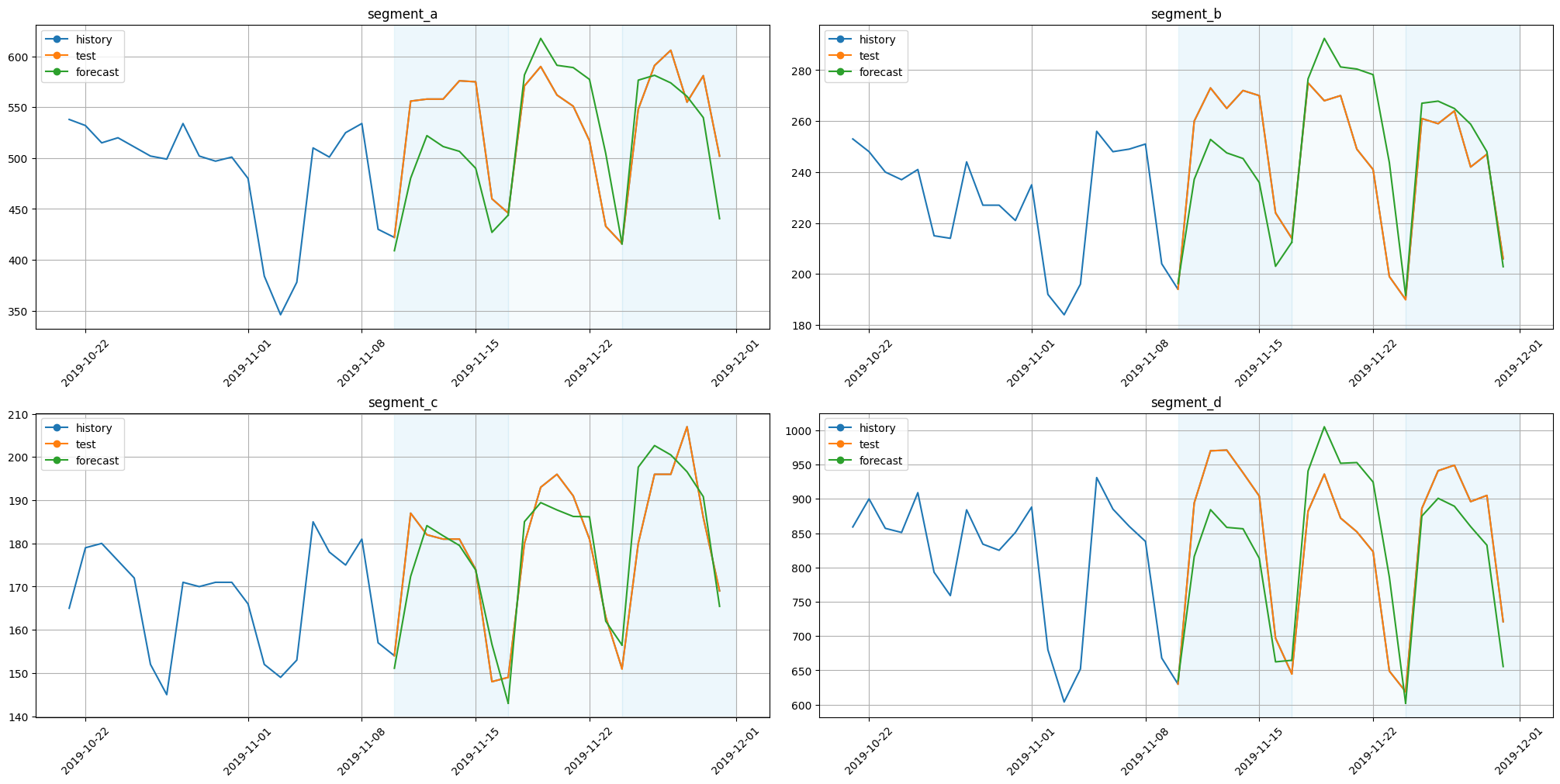Click the 180 y-axis label in segment_b
Image resolution: width=1560 pixels, height=784 pixels.
tap(803, 326)
